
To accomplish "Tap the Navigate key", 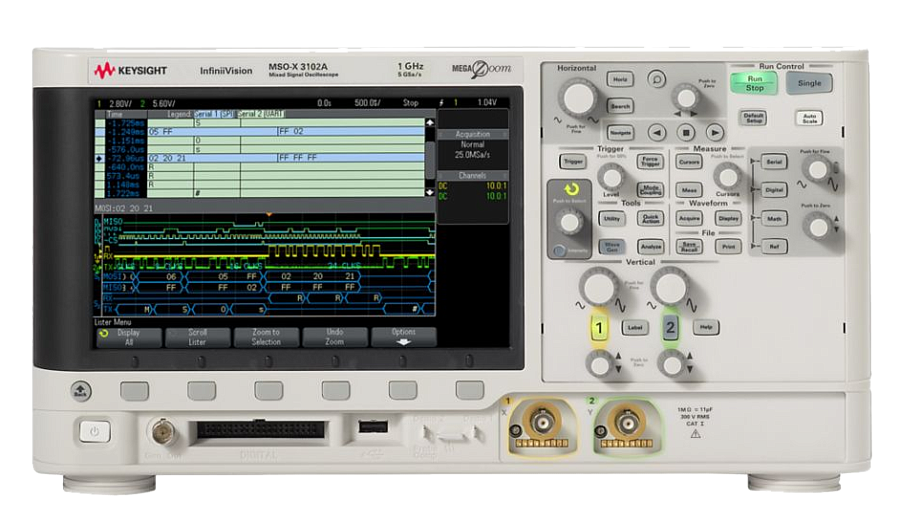I will pyautogui.click(x=620, y=133).
